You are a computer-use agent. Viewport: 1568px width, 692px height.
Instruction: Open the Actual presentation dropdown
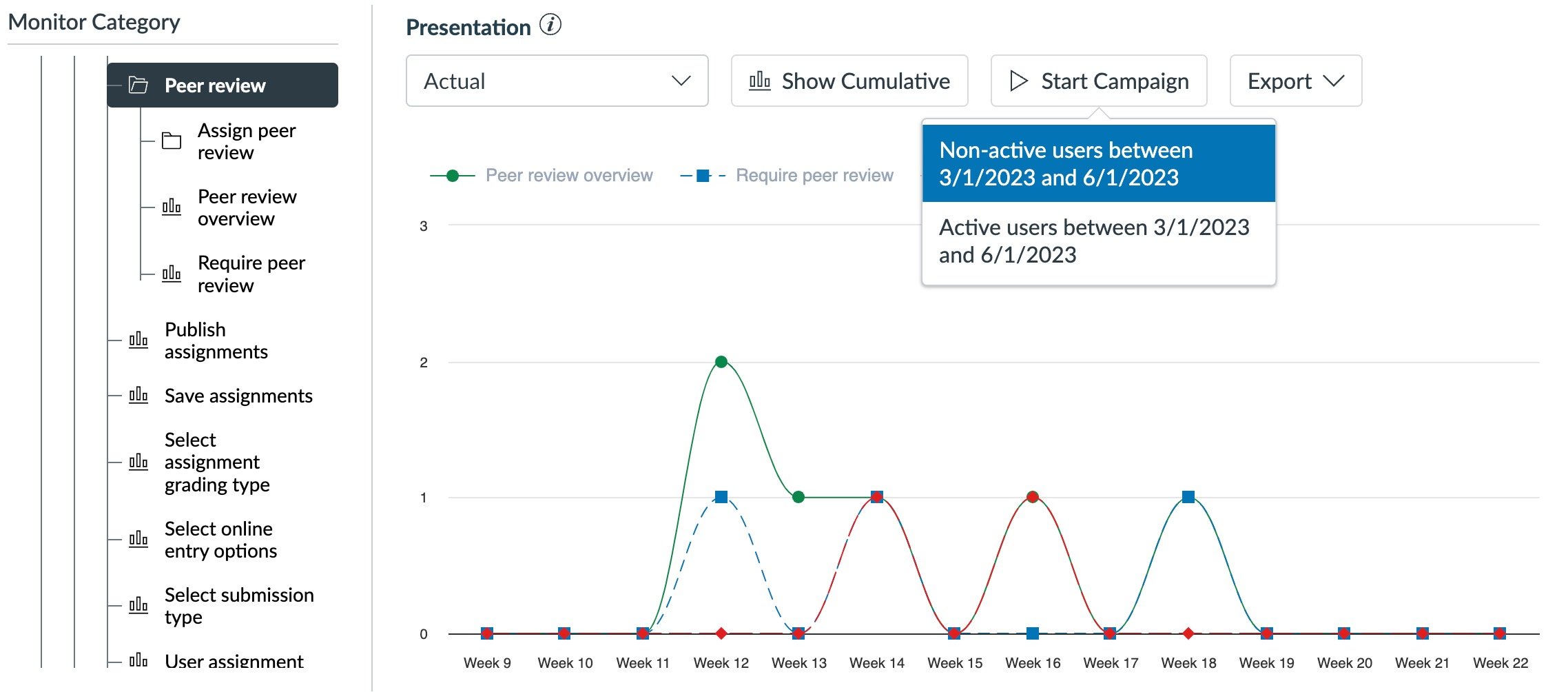pos(555,81)
